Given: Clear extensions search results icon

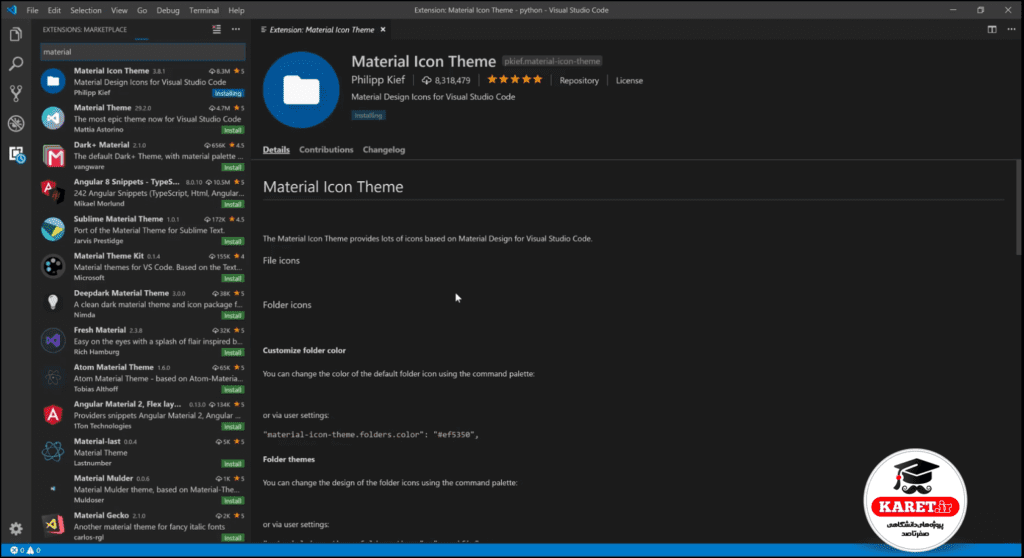Looking at the screenshot, I should [x=216, y=29].
